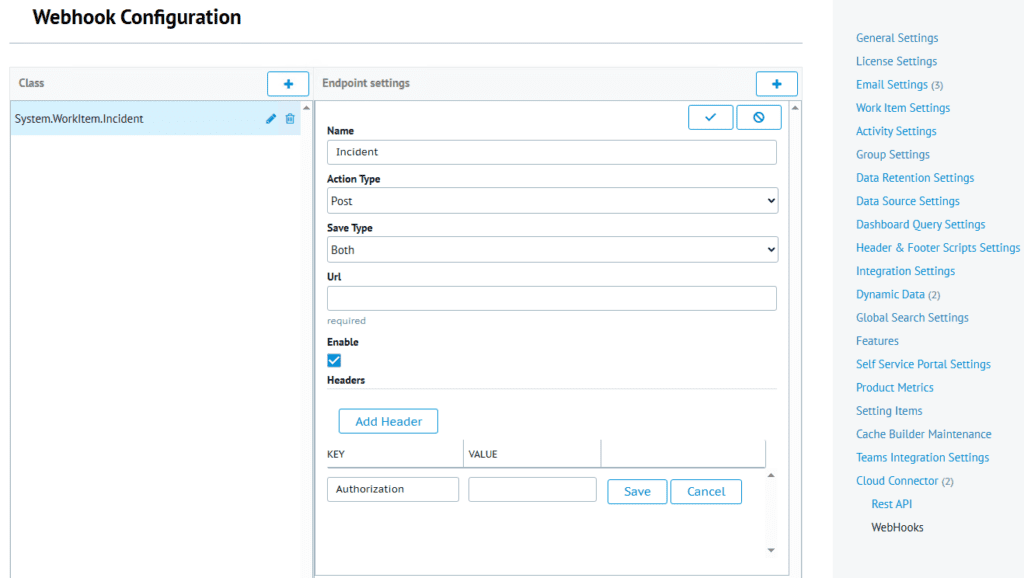Screen dimensions: 1024x578
Task: Open General Settings
Action: pos(897,38)
